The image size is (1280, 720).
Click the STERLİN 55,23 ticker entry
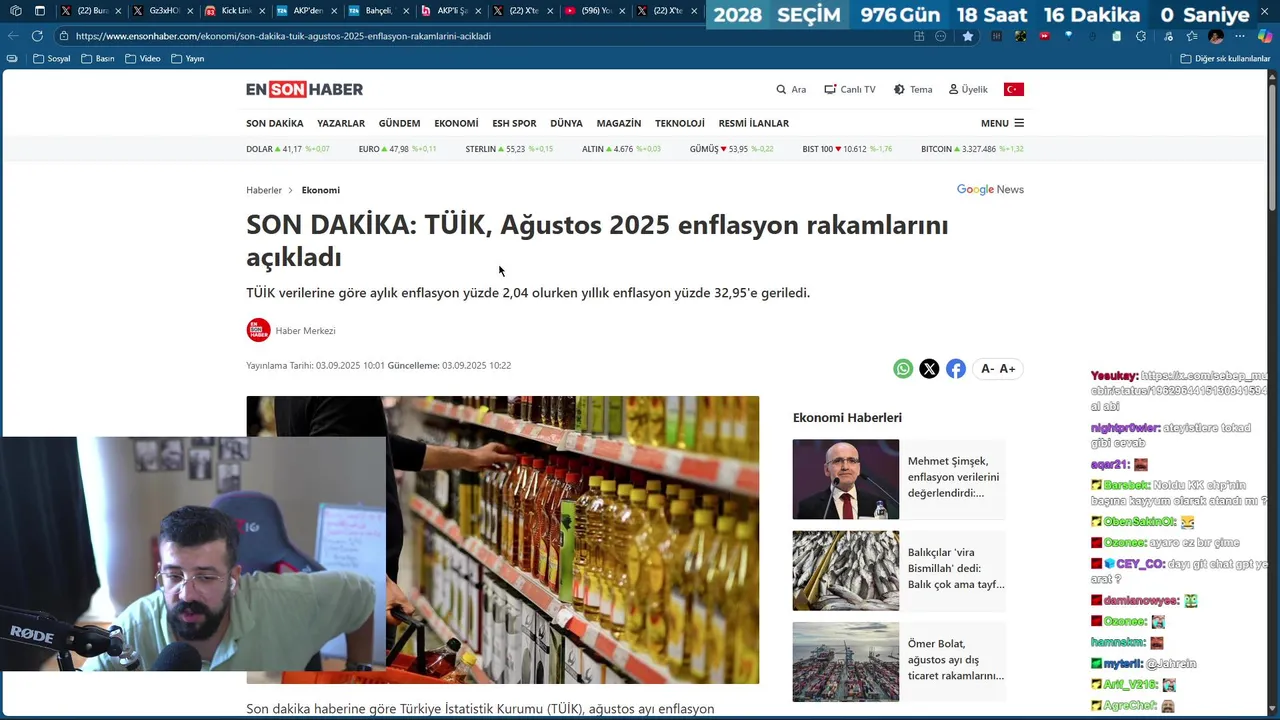509,149
